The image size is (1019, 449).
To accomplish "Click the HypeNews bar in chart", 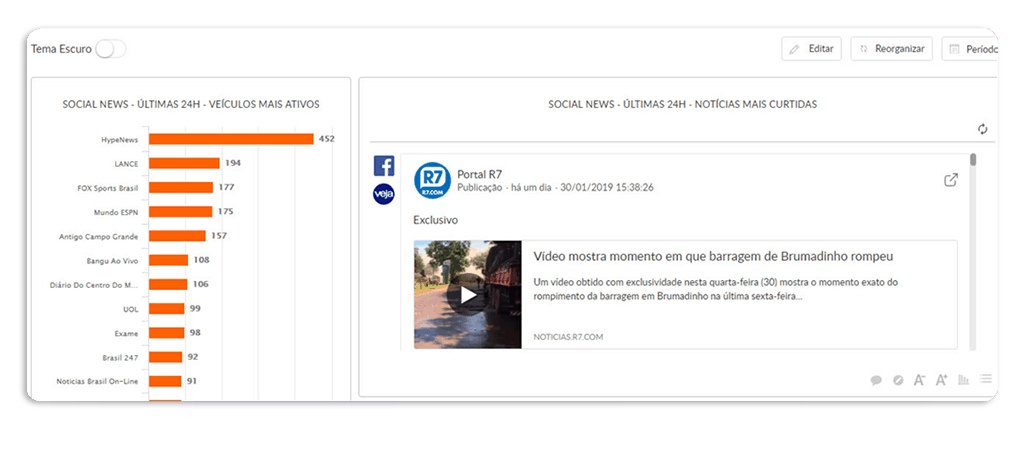I will click(x=231, y=139).
